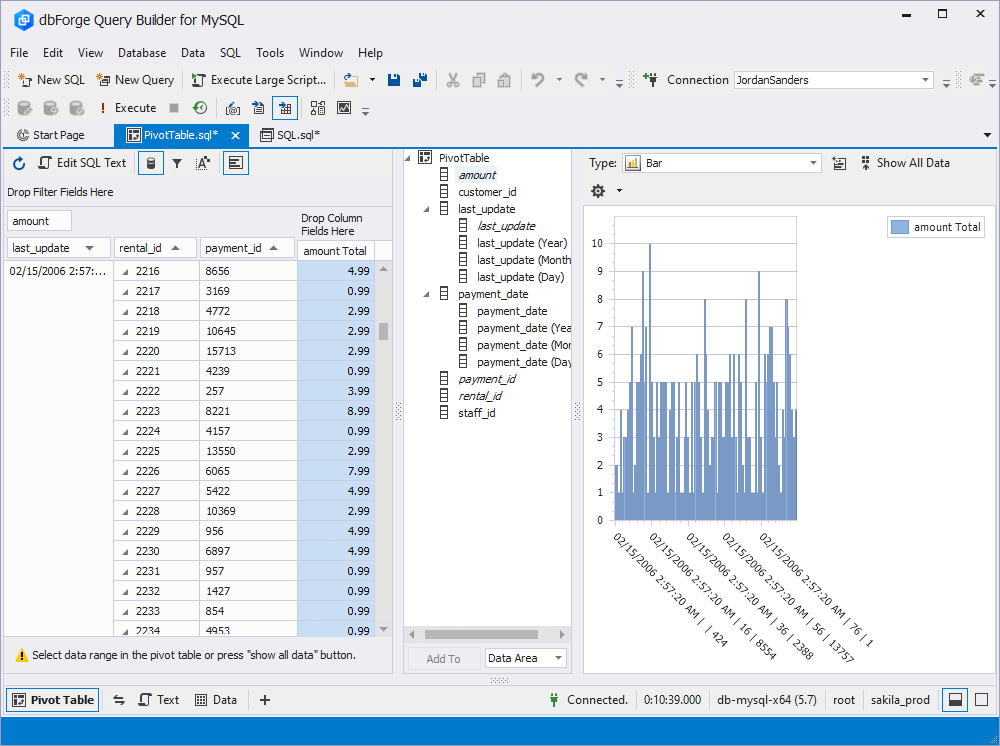Click the Add To button

(x=443, y=659)
